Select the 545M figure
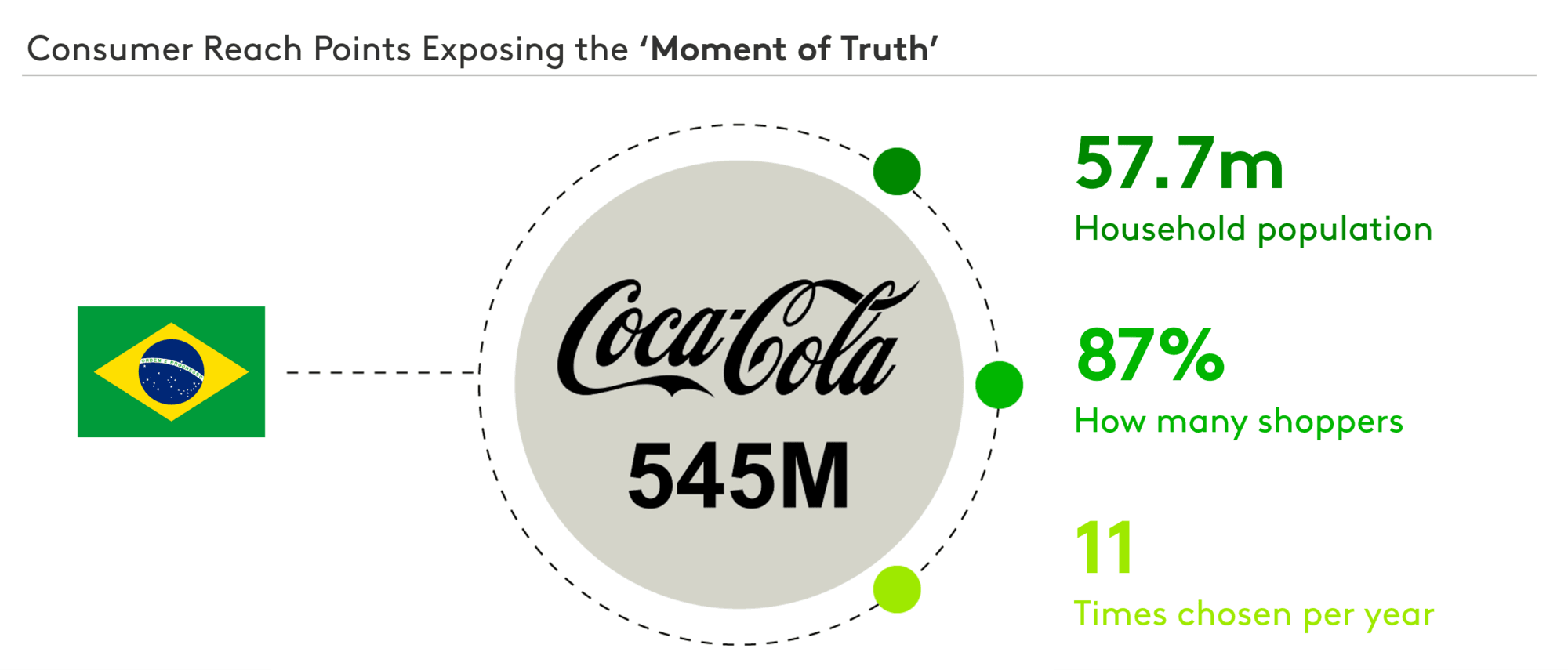The height and width of the screenshot is (670, 1568). [738, 476]
